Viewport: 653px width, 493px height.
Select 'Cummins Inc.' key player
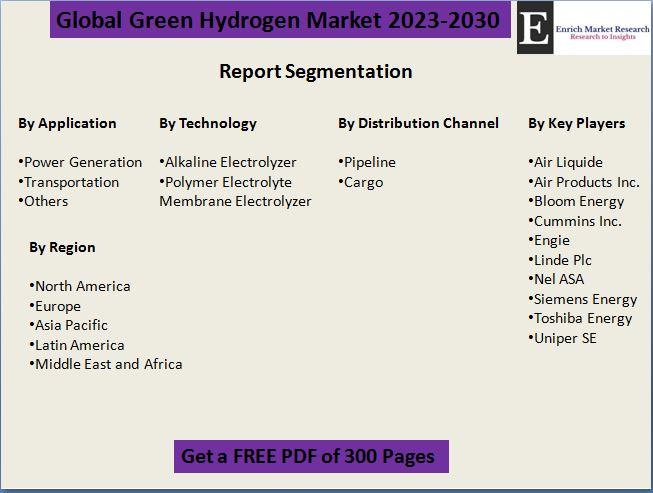[575, 221]
